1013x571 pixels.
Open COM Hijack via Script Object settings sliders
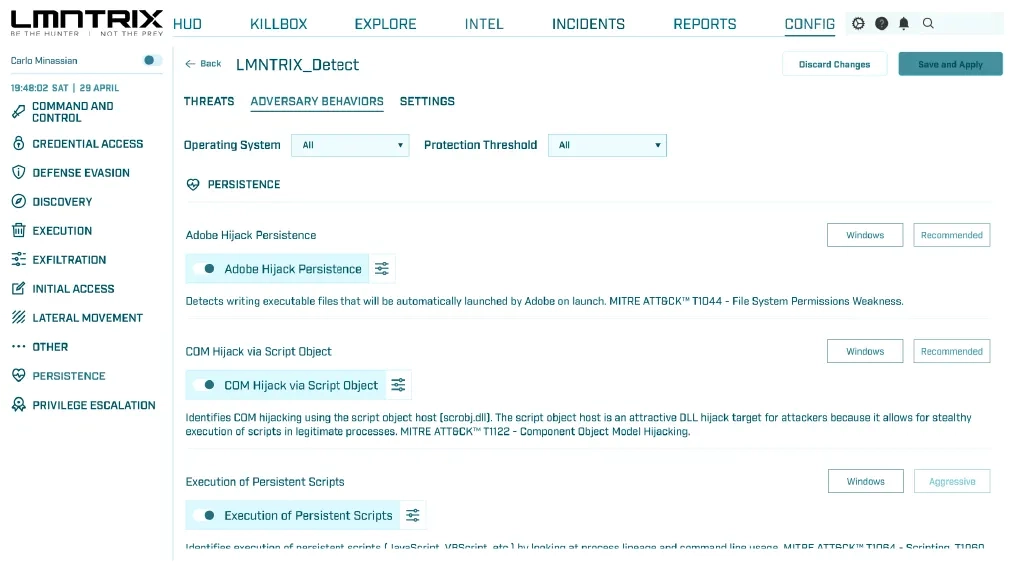pos(399,385)
